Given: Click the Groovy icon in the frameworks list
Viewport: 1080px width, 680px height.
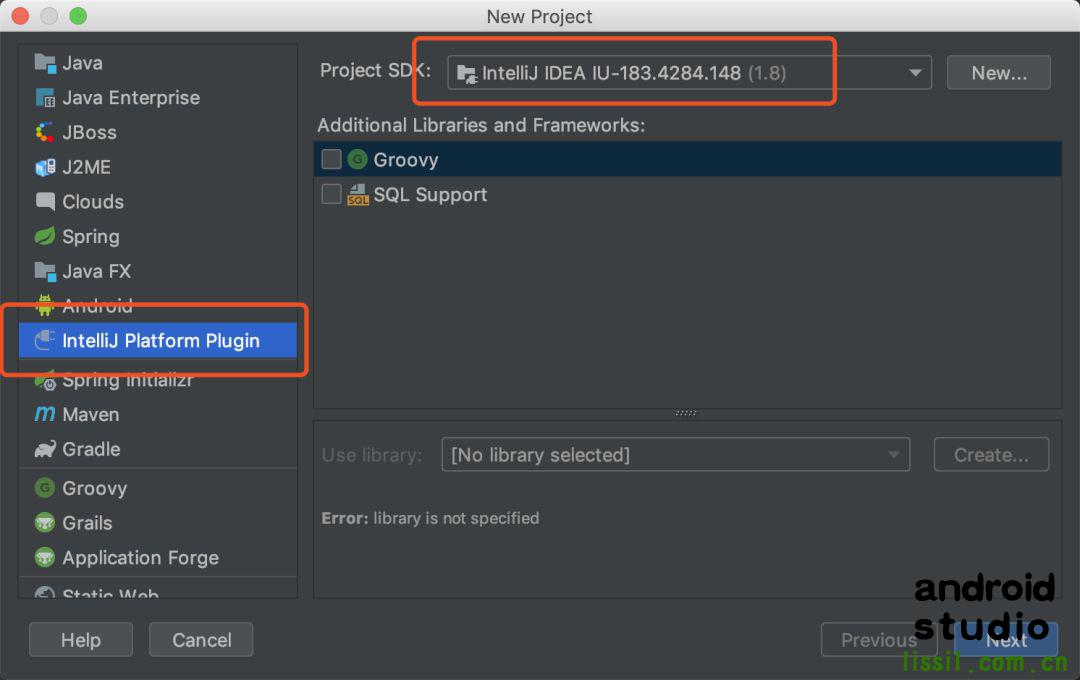Looking at the screenshot, I should tap(357, 160).
